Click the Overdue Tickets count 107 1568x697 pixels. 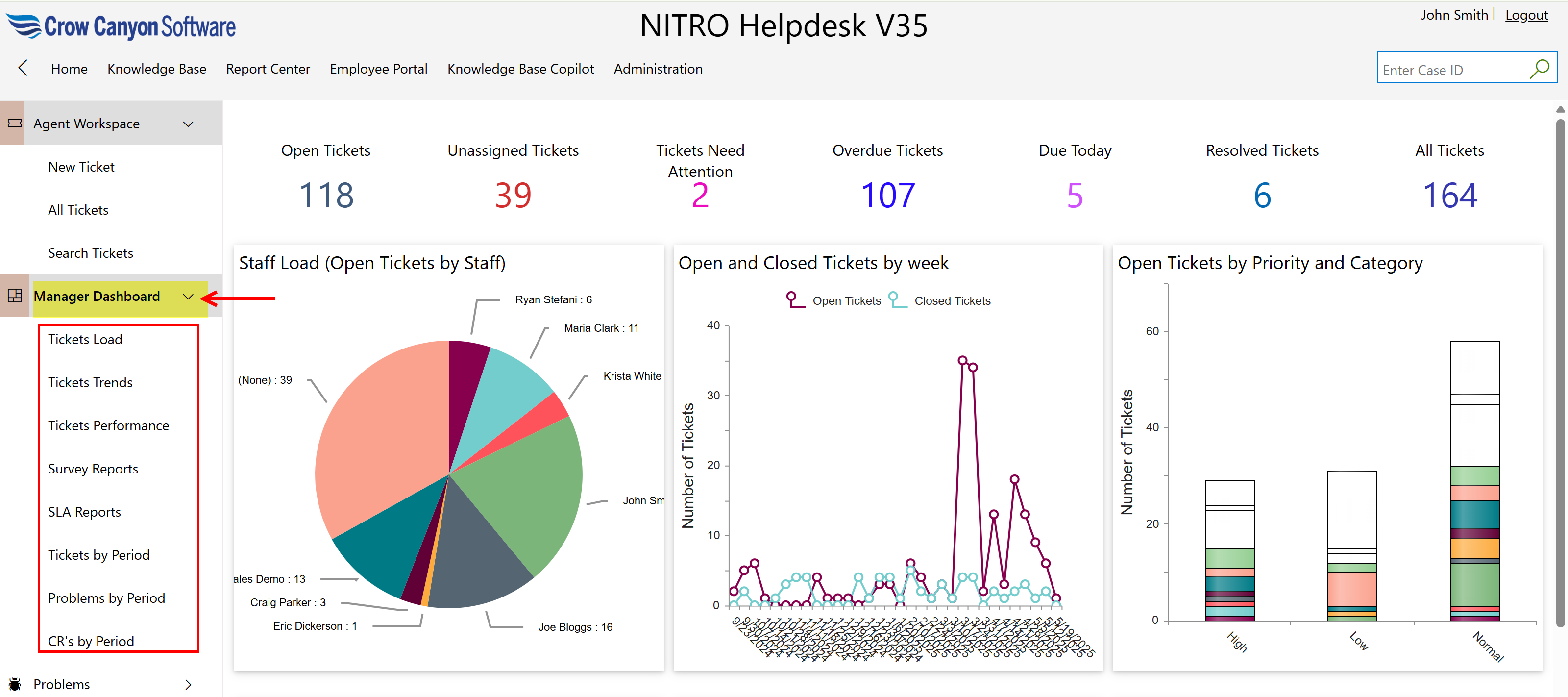(x=887, y=196)
